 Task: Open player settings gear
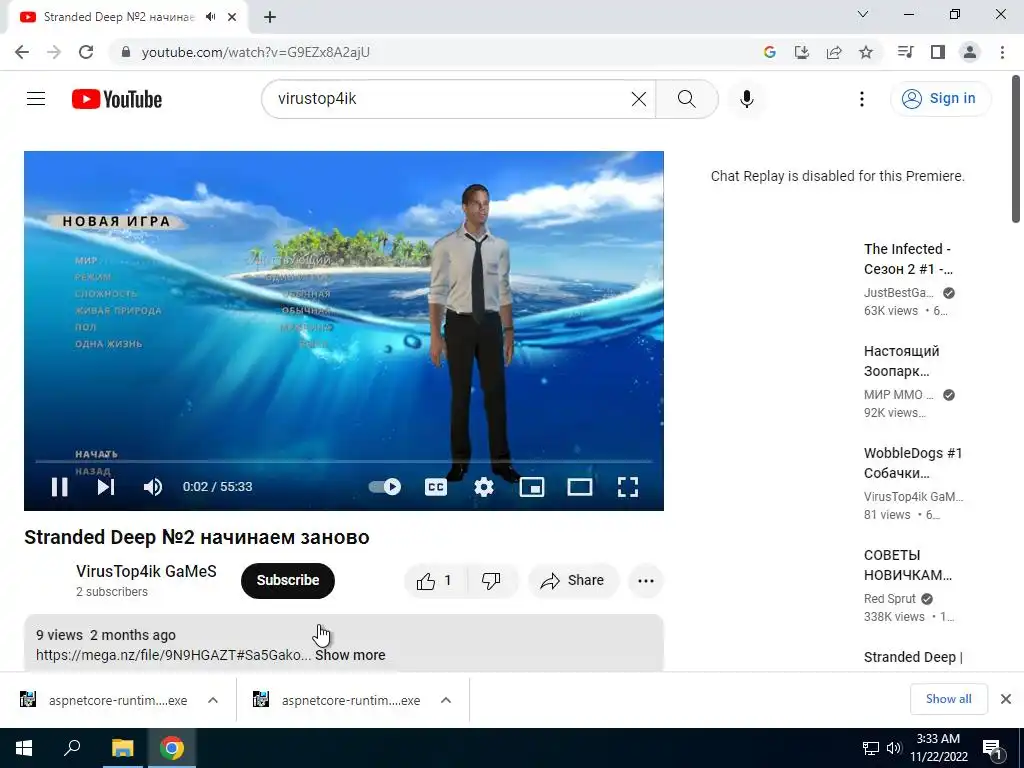[484, 487]
